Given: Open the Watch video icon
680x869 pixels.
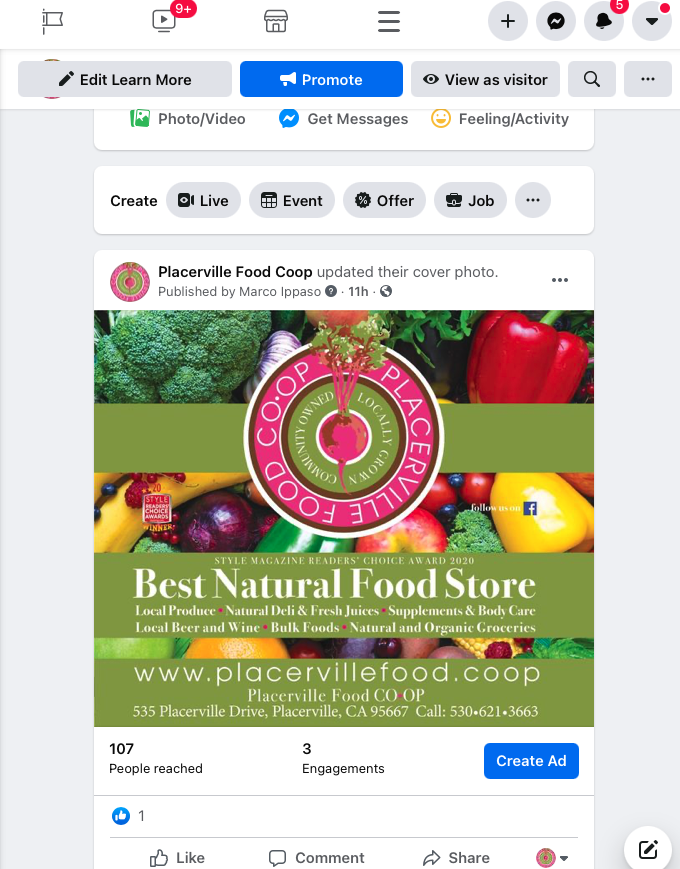Looking at the screenshot, I should point(164,21).
